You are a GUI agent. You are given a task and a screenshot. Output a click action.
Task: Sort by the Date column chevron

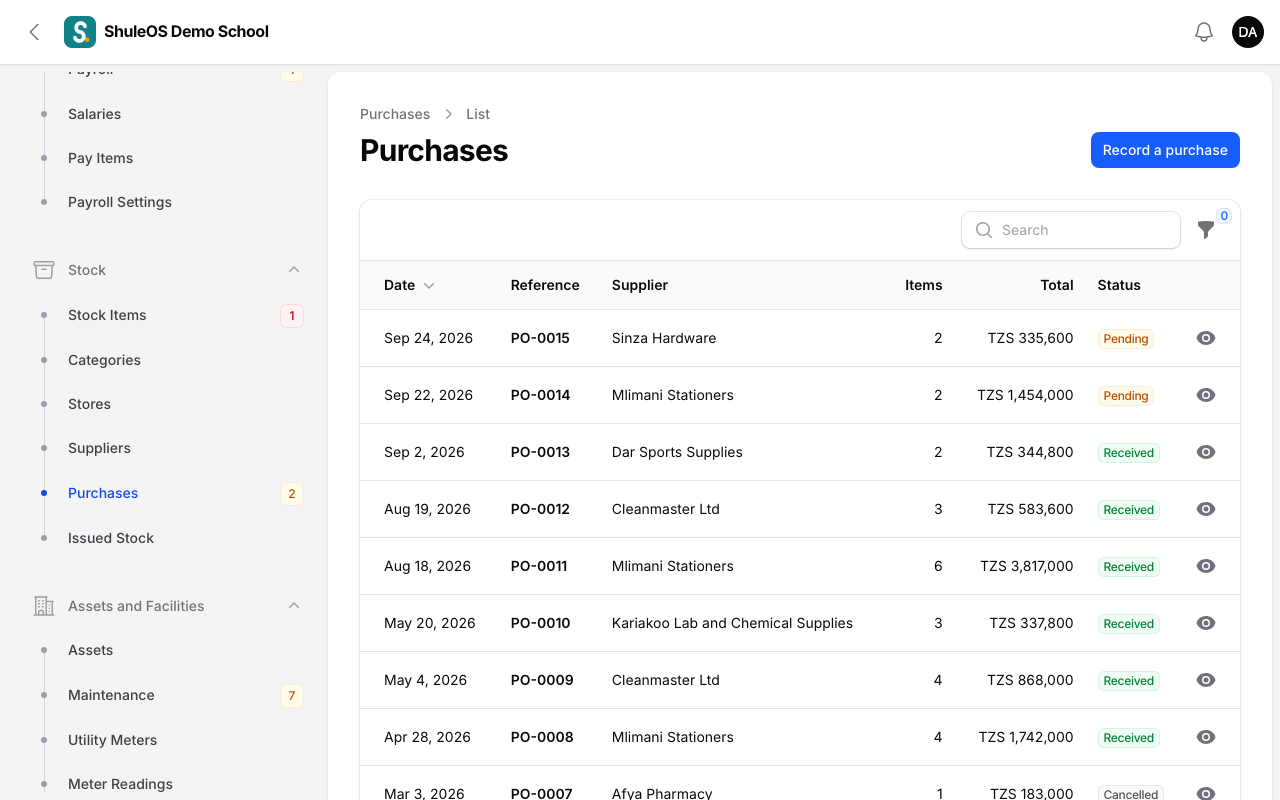tap(429, 286)
